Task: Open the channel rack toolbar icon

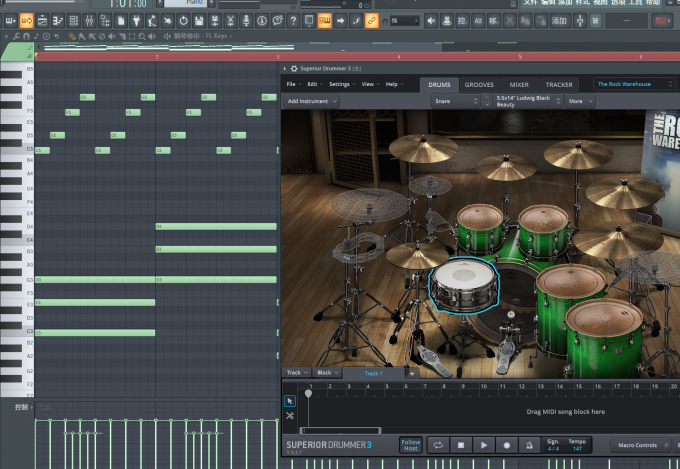Action: coord(73,20)
